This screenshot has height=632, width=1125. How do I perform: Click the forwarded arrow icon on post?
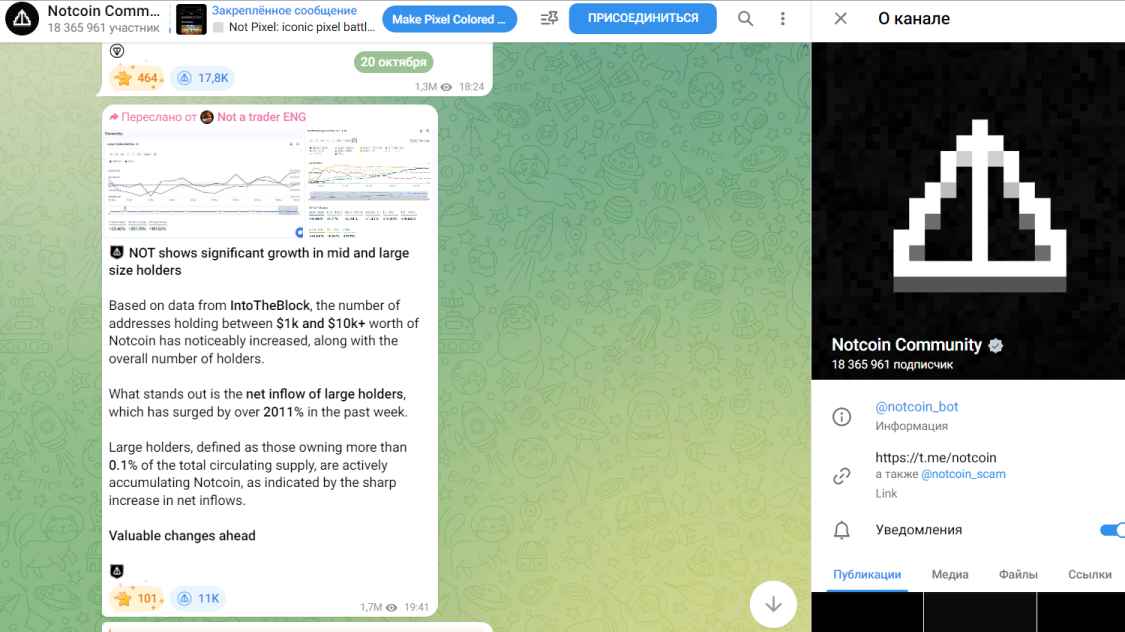pos(113,117)
